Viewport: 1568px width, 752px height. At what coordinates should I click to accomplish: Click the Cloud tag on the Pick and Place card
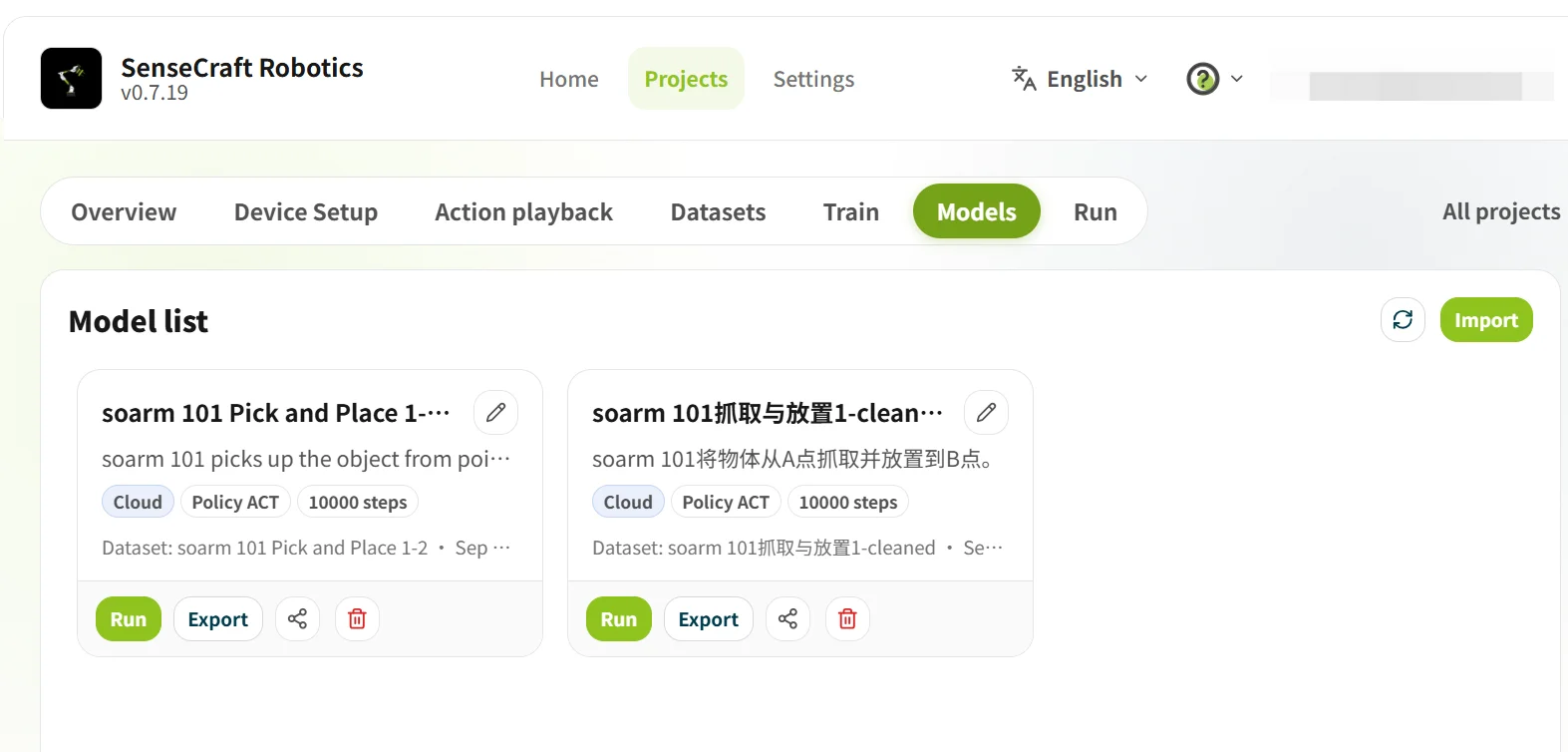pyautogui.click(x=138, y=502)
